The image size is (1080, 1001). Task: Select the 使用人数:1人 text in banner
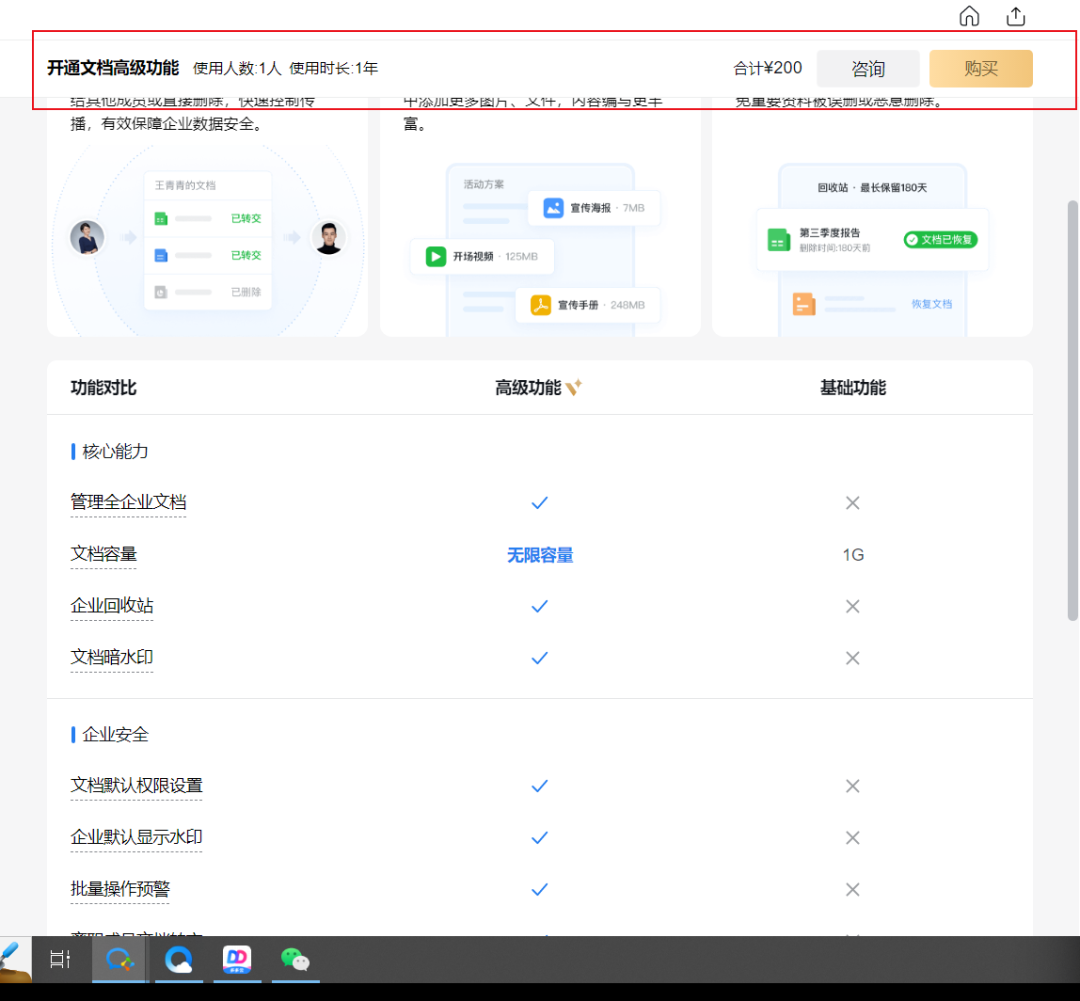(x=237, y=68)
